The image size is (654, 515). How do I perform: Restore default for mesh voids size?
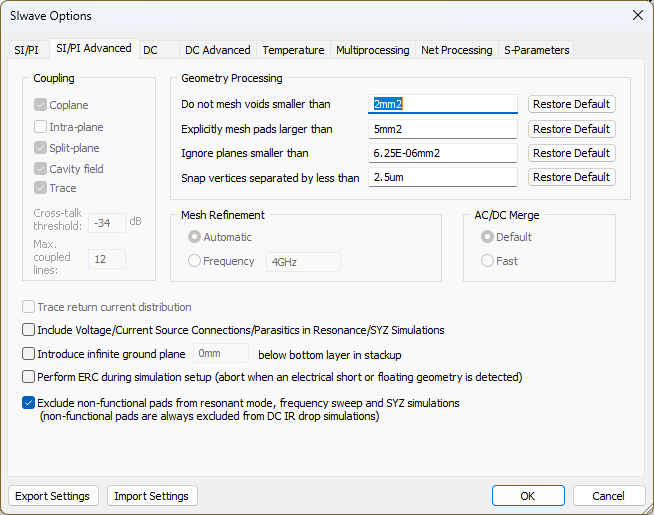571,104
